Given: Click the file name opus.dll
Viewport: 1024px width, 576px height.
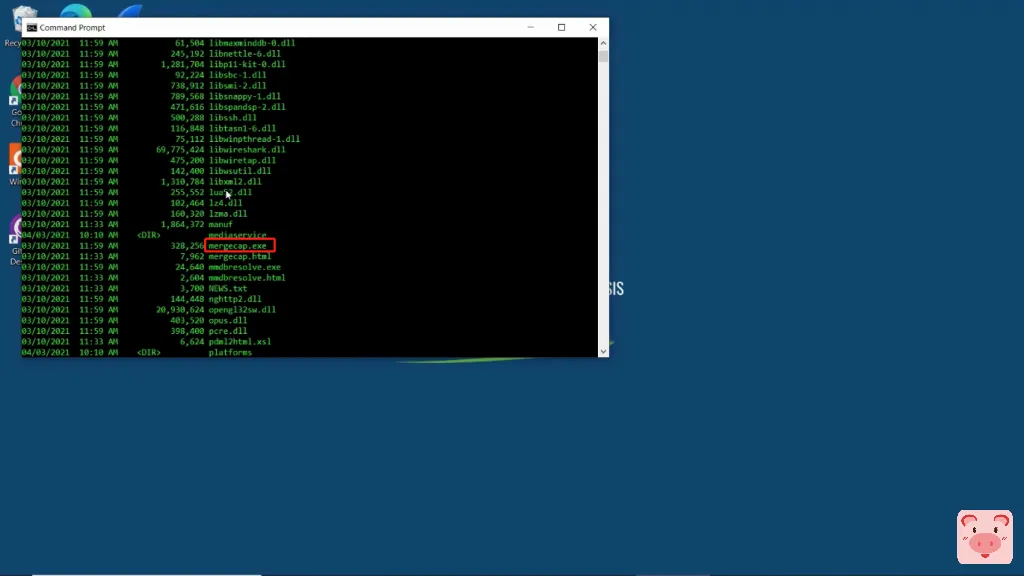Looking at the screenshot, I should point(228,321).
